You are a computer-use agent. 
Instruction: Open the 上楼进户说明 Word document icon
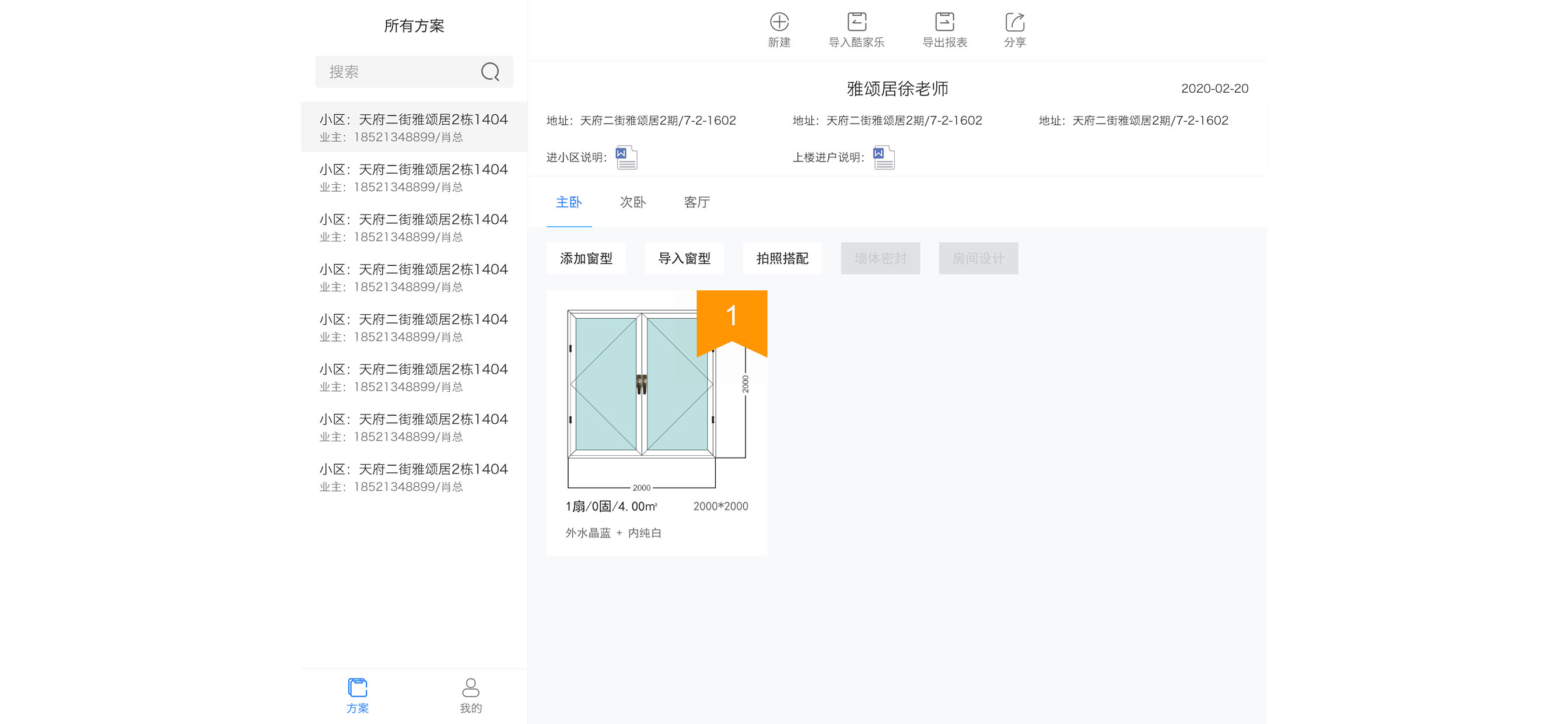(x=884, y=157)
